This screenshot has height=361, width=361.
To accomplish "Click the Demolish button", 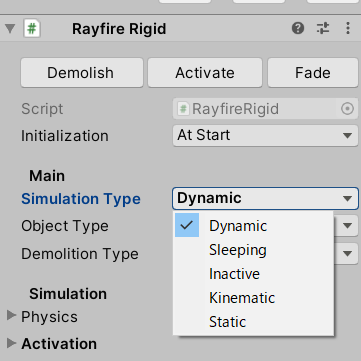I will (x=82, y=73).
